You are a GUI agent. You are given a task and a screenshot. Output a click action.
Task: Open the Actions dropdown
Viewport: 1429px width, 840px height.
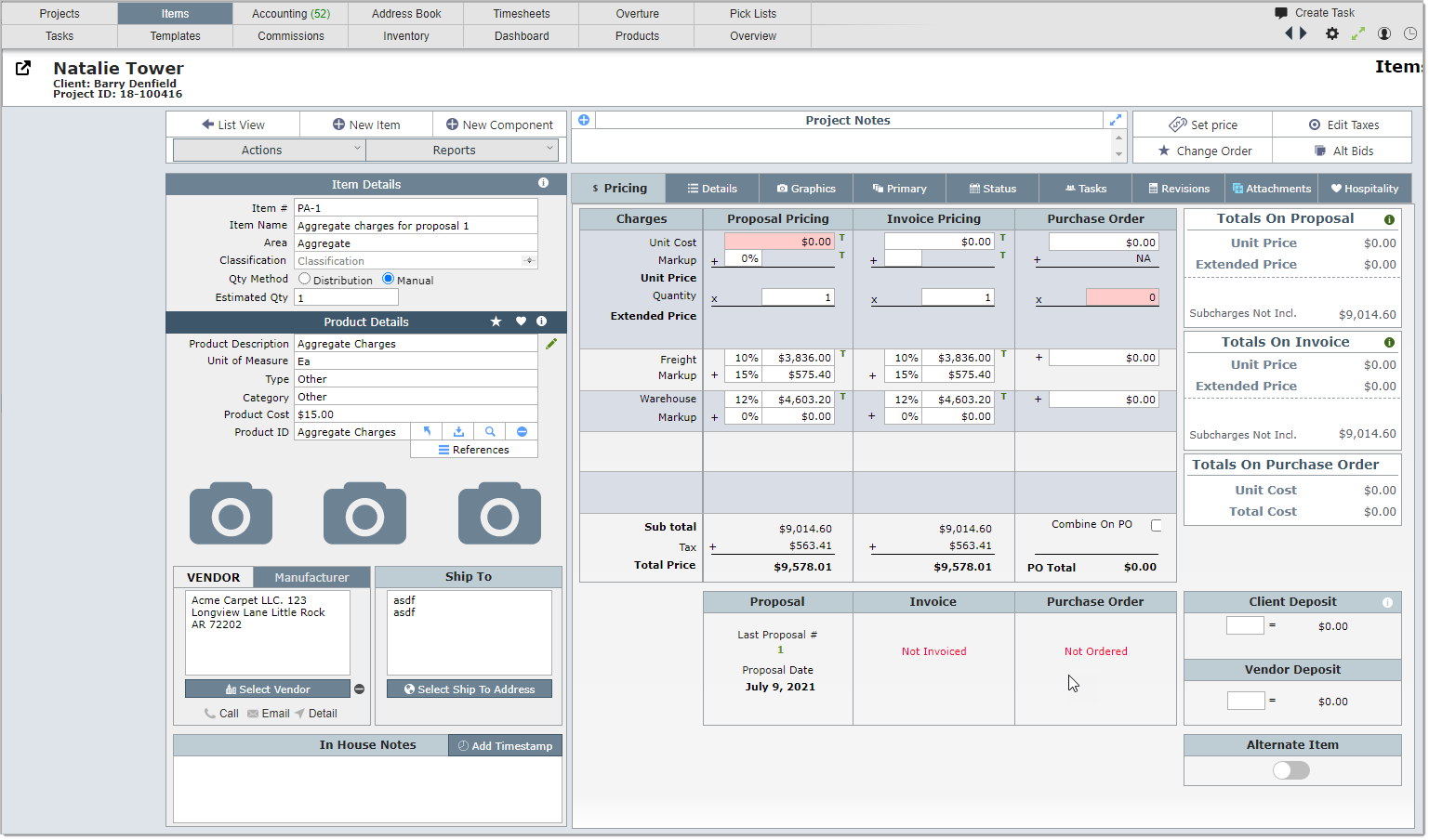click(270, 150)
